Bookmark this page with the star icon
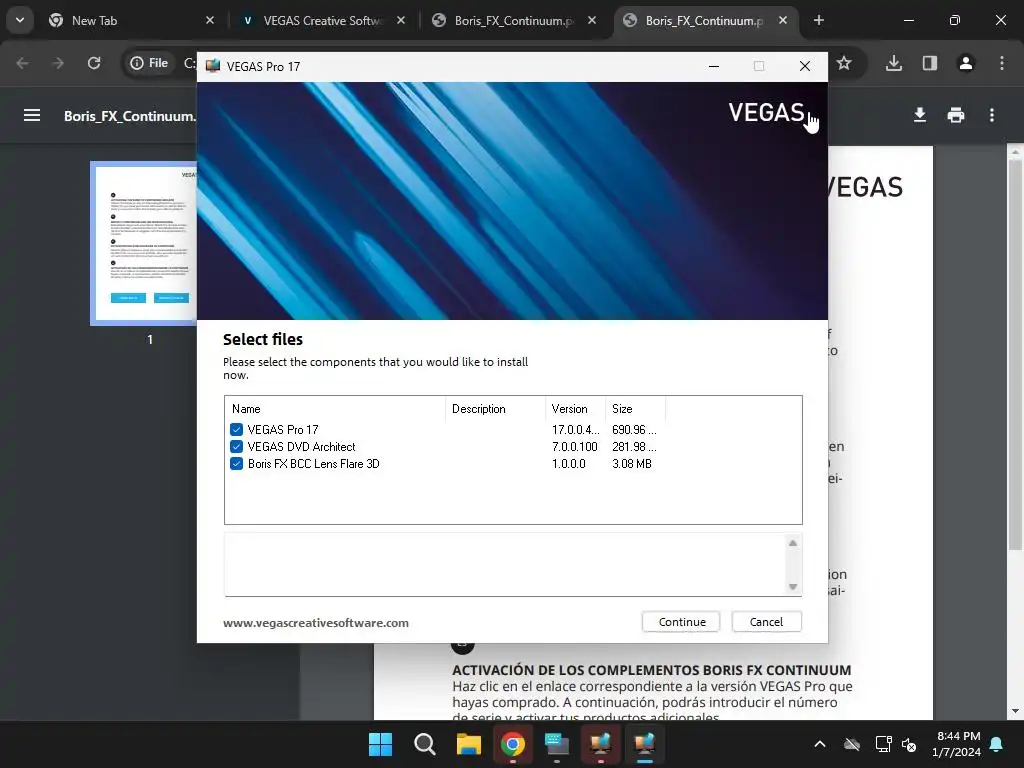 844,63
